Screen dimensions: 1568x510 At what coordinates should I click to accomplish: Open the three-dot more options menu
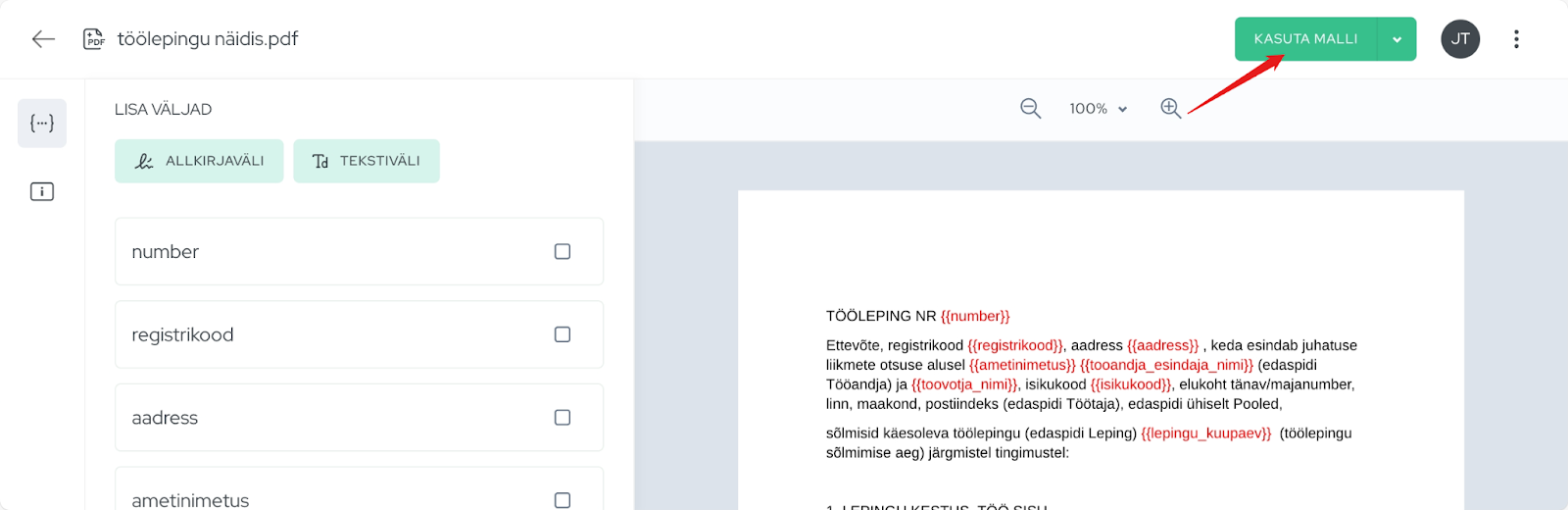click(x=1516, y=39)
